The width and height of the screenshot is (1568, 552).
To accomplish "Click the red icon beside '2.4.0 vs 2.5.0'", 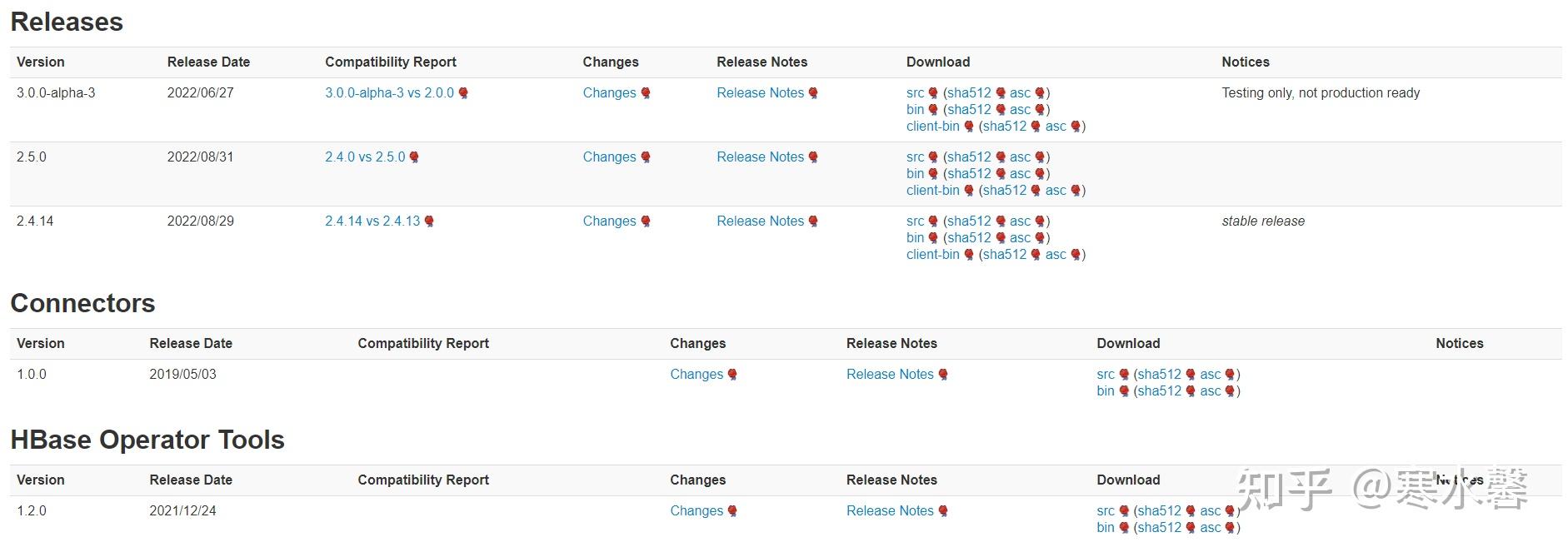I will coord(414,157).
